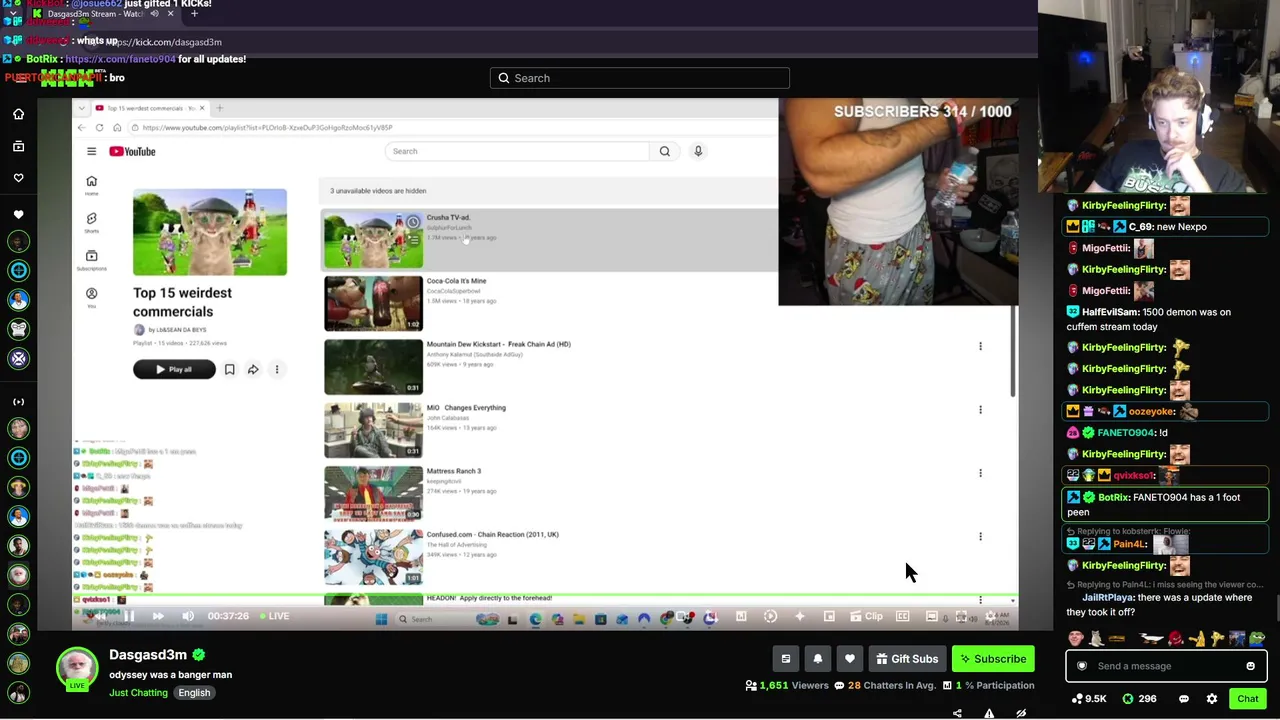Click the YouTube logo in streamed browser
The width and height of the screenshot is (1280, 720).
pos(133,151)
